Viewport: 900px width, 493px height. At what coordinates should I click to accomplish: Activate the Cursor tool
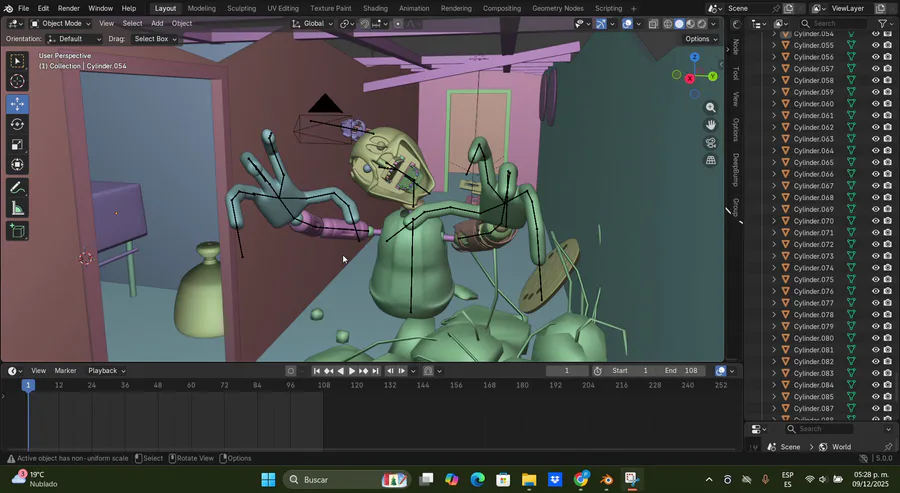pyautogui.click(x=17, y=81)
